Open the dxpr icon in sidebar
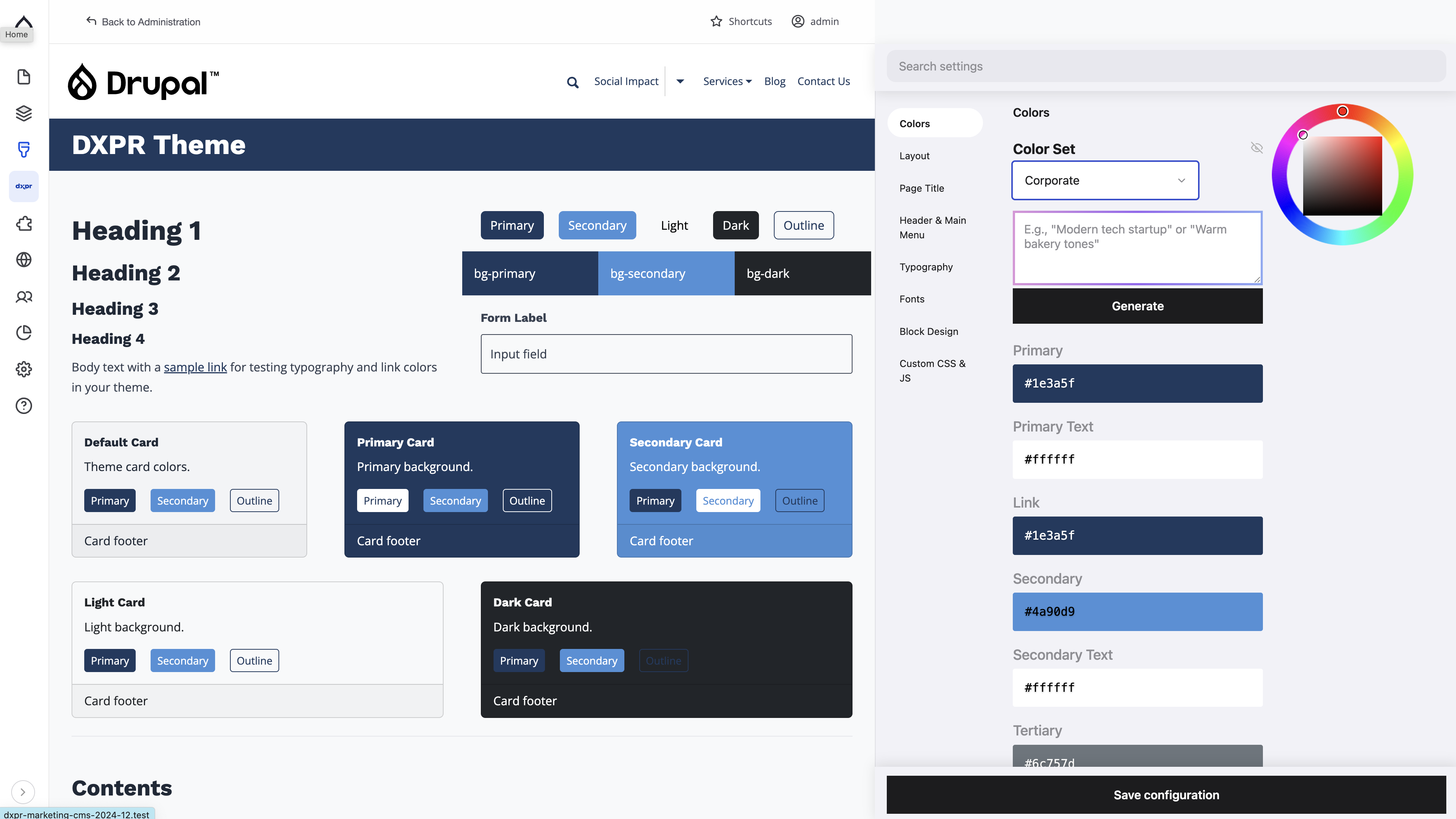The image size is (1456, 819). point(24,186)
